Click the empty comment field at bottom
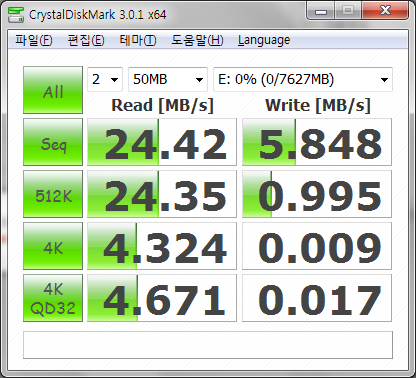 [x=208, y=345]
